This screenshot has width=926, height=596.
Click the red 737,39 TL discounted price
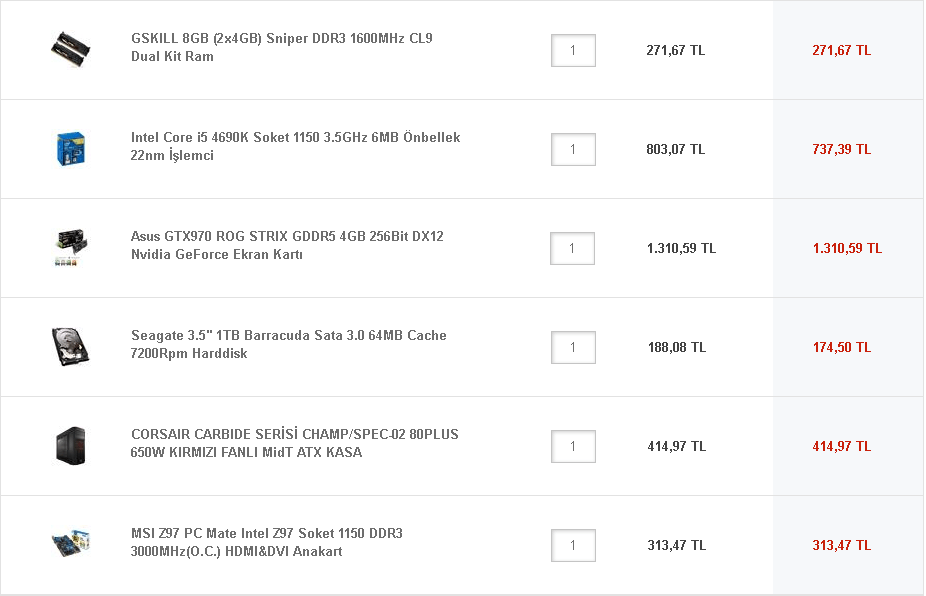[841, 149]
